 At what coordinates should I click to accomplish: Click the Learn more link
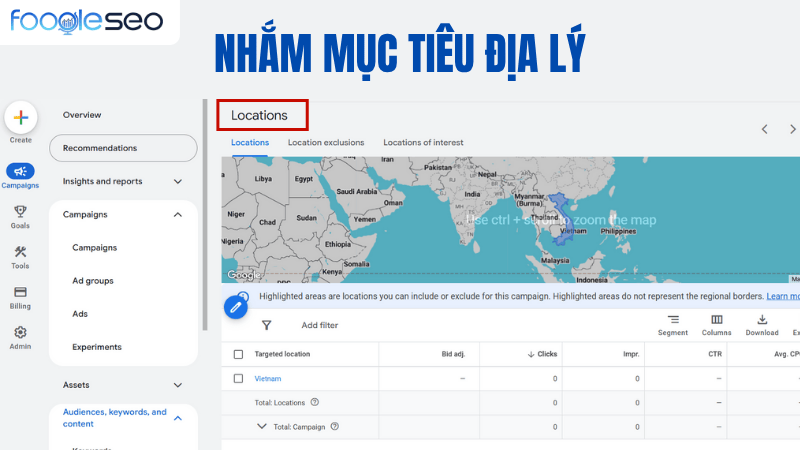[x=783, y=296]
